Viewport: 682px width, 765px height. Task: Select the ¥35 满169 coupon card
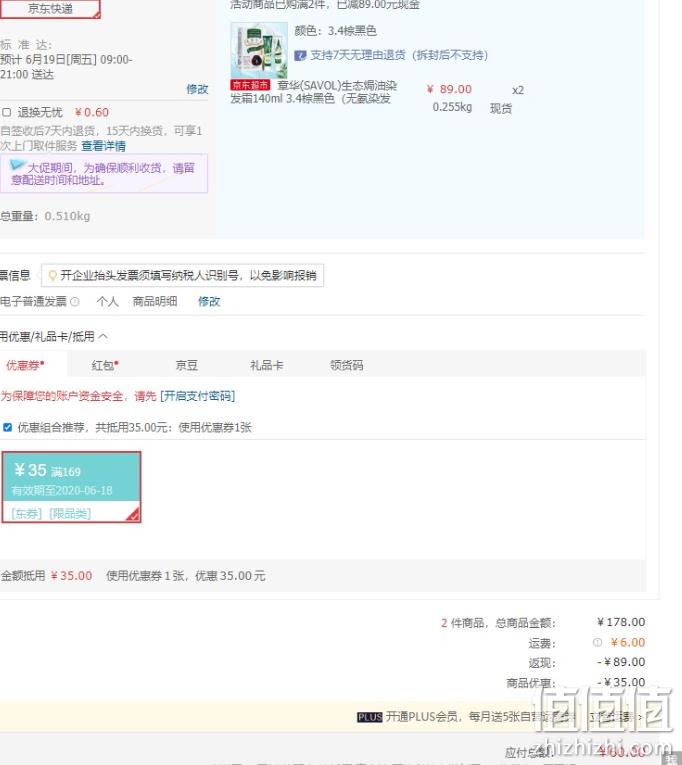point(71,487)
